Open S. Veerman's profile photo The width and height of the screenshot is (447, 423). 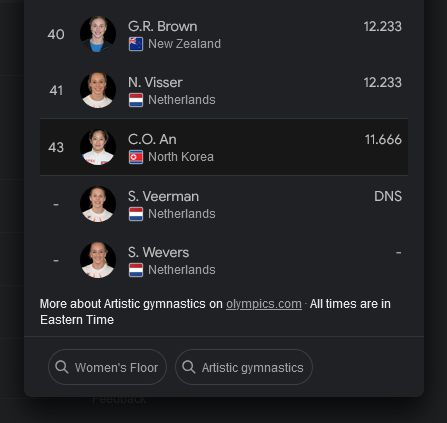tap(98, 204)
